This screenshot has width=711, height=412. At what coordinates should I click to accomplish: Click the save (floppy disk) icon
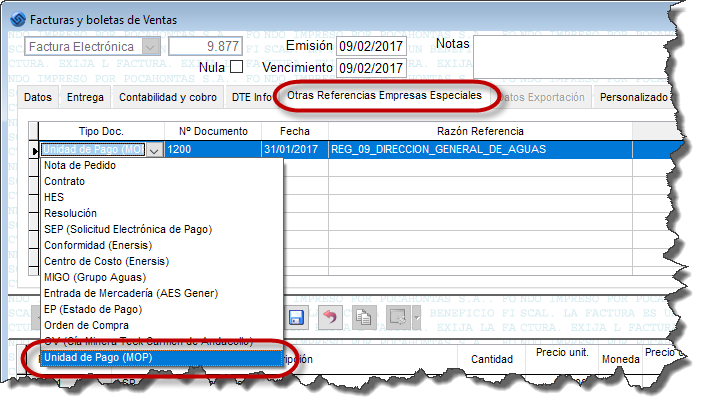[x=296, y=317]
